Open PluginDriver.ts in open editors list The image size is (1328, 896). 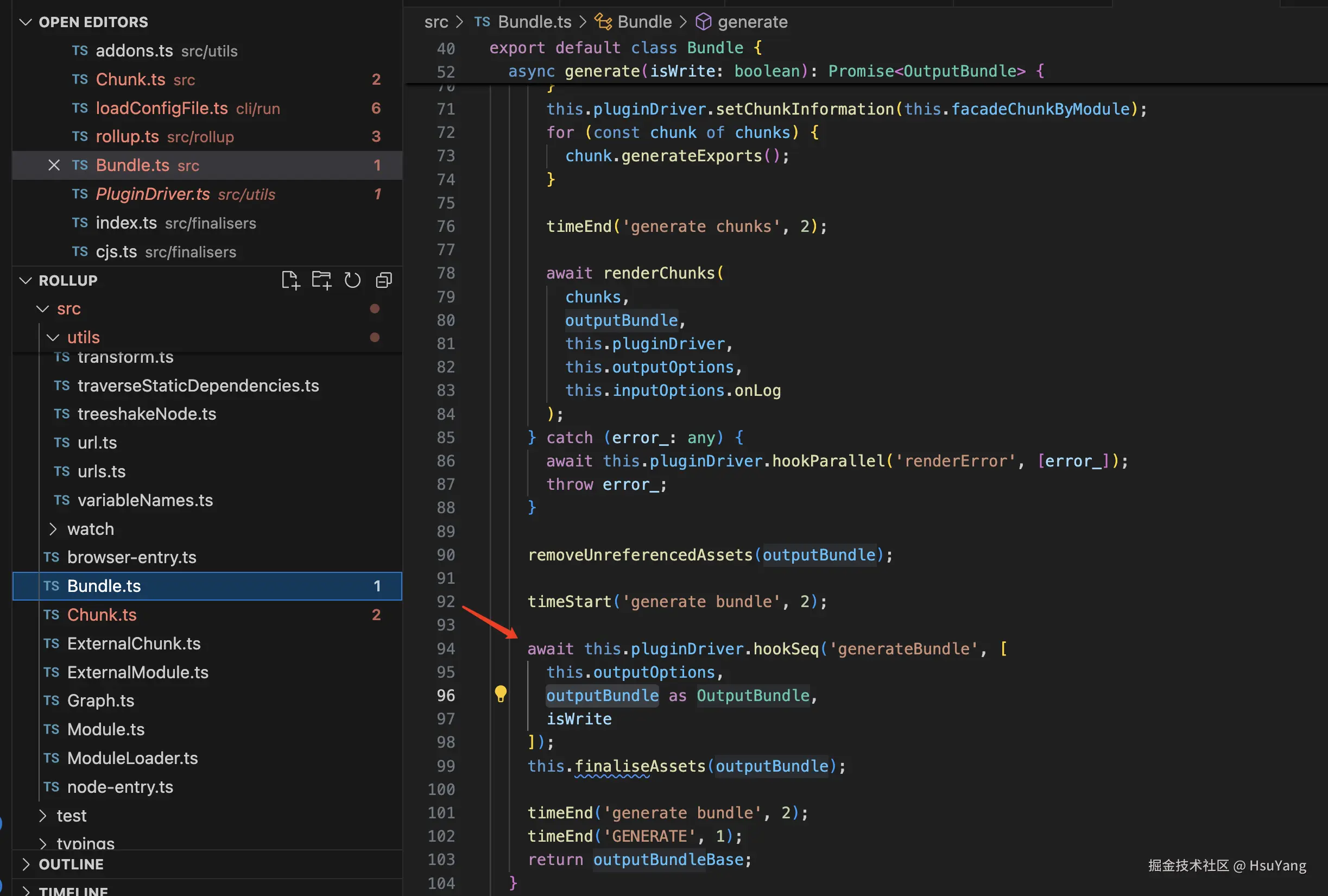tap(153, 194)
